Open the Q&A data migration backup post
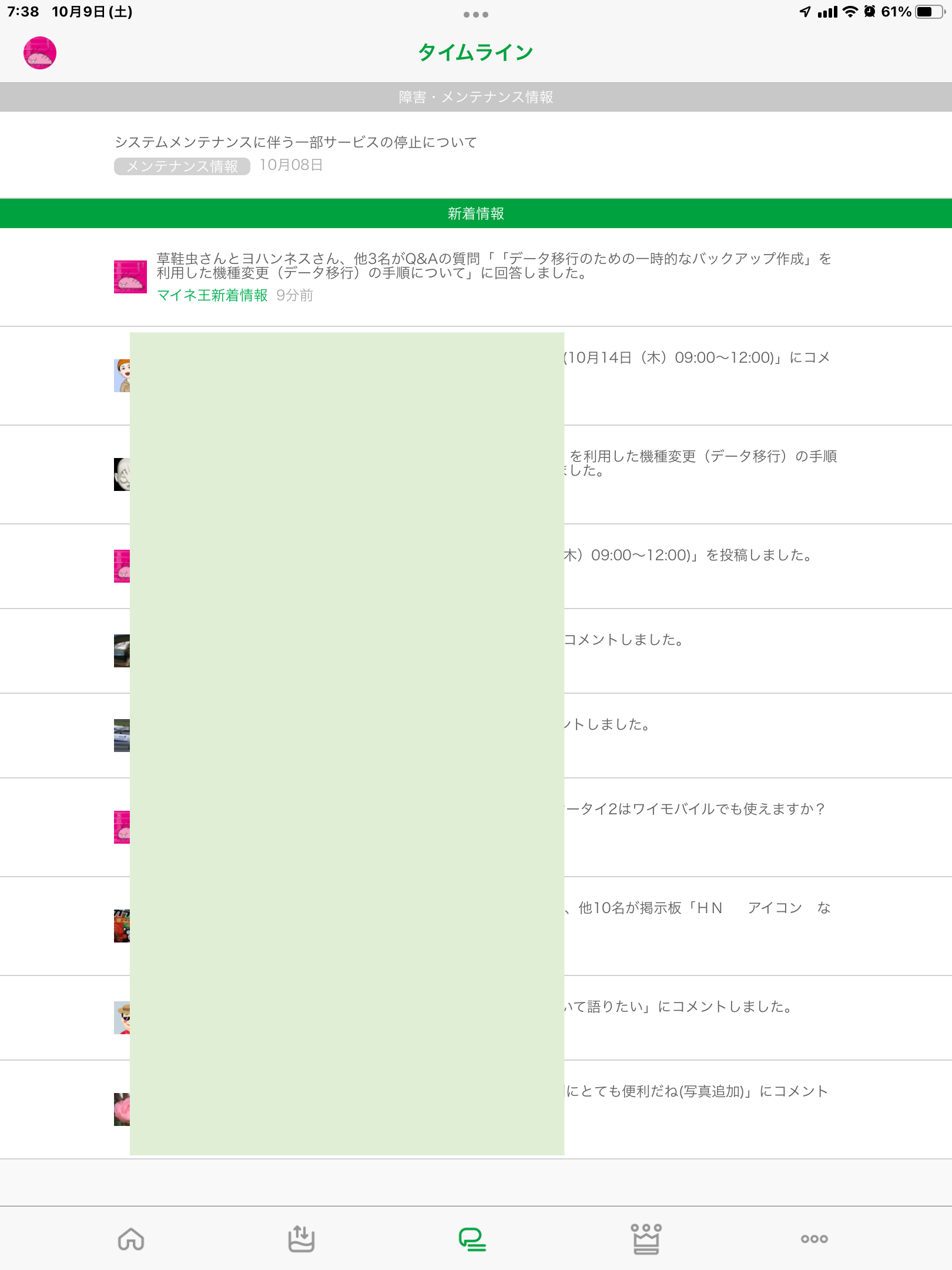This screenshot has height=1270, width=952. coord(494,266)
